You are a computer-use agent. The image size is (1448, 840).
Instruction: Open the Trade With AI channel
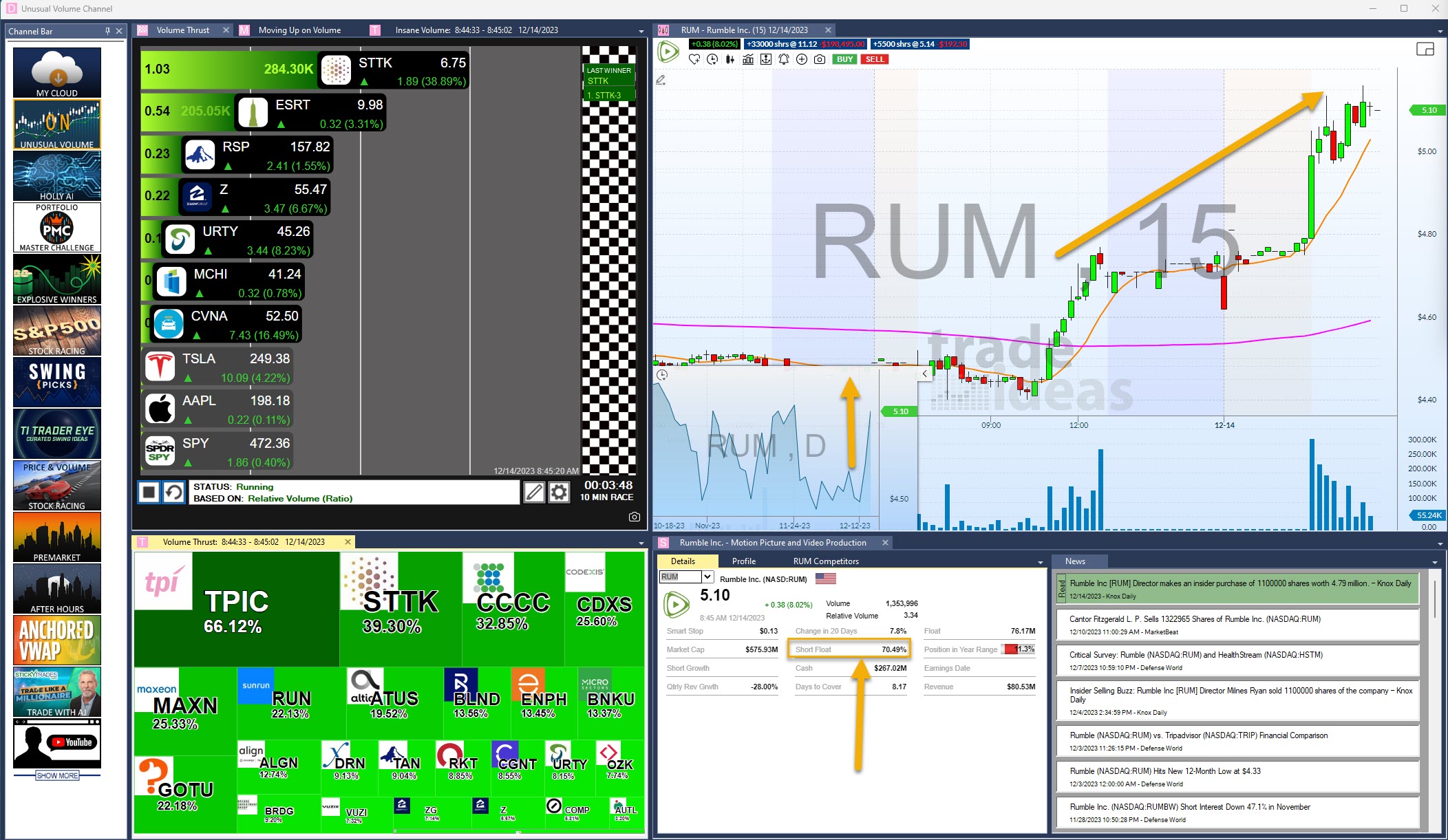[x=57, y=692]
